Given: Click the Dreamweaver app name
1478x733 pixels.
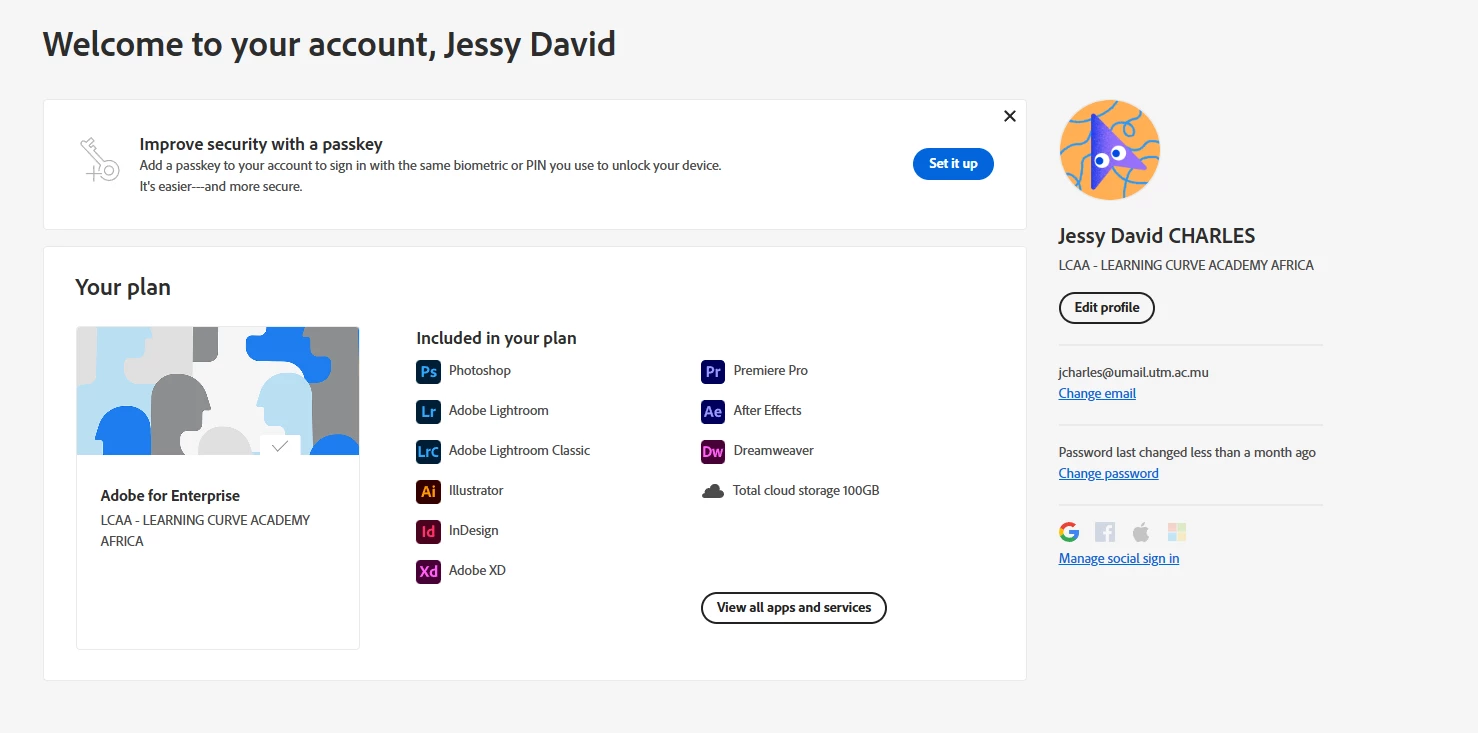Looking at the screenshot, I should (774, 451).
